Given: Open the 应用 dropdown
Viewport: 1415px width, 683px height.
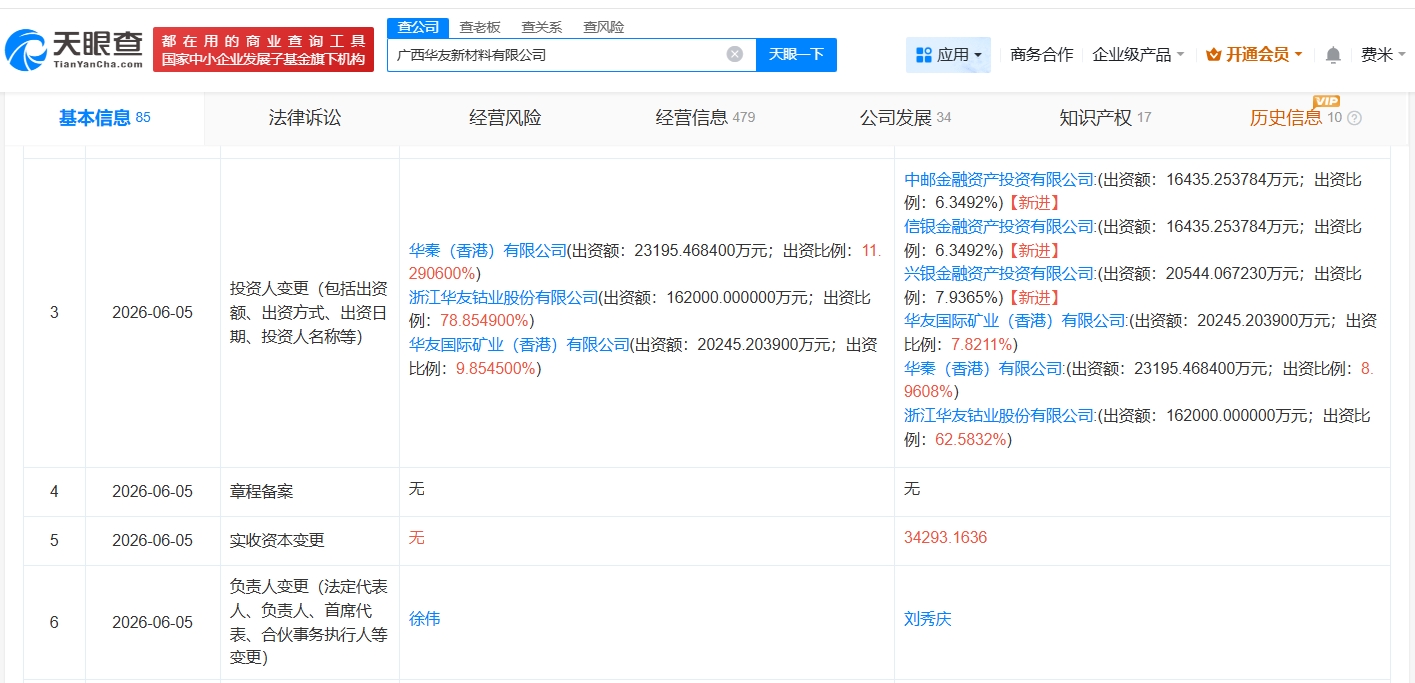Looking at the screenshot, I should pyautogui.click(x=948, y=55).
